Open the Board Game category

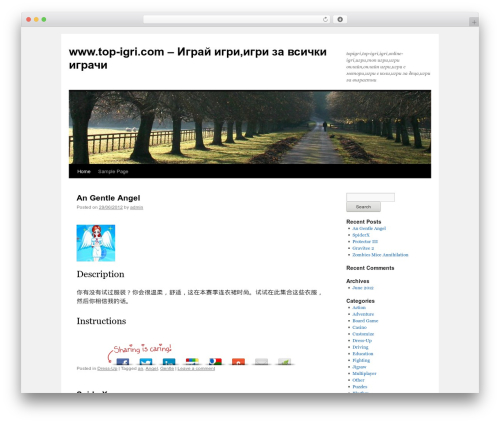click(x=365, y=321)
